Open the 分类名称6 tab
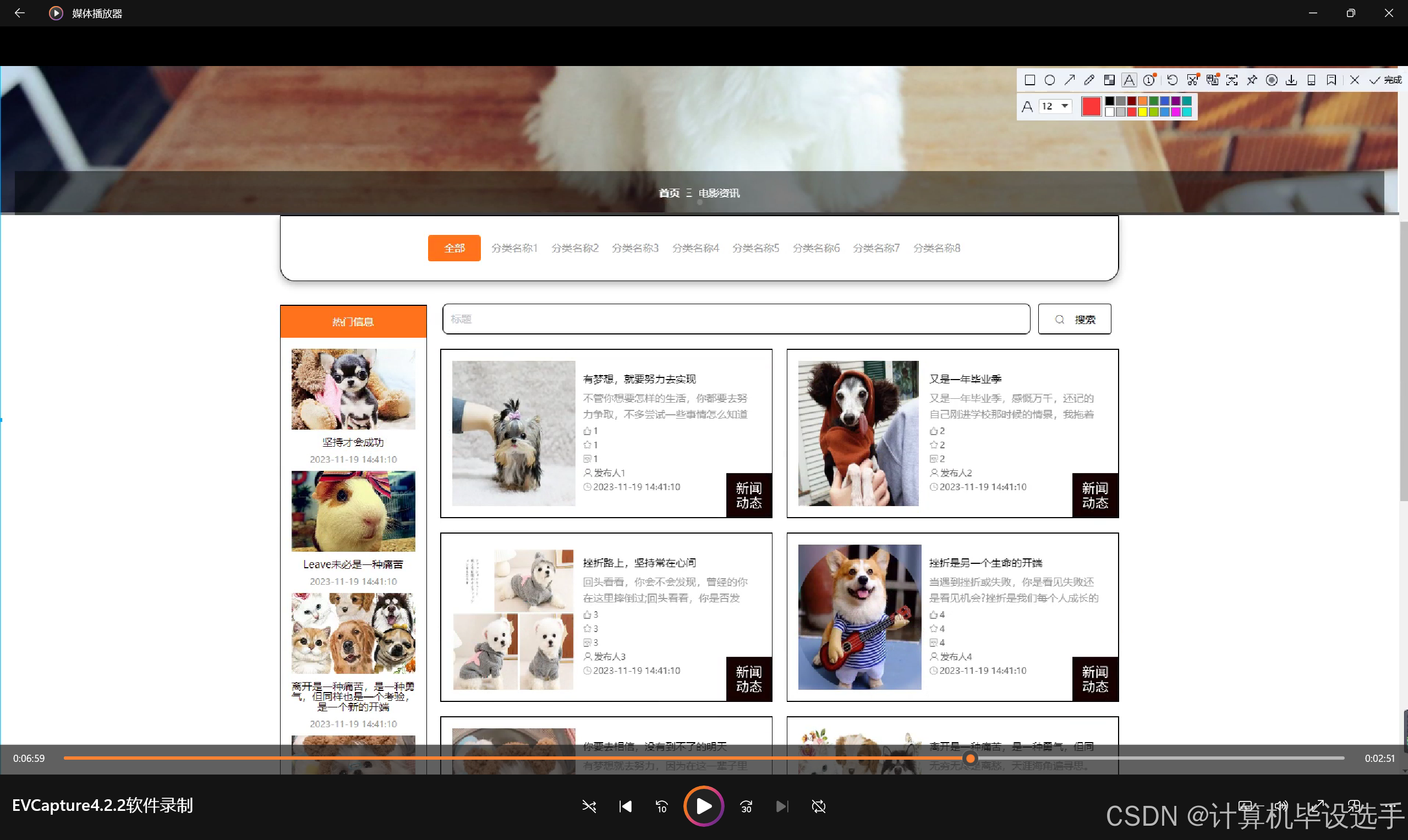1408x840 pixels. 816,248
